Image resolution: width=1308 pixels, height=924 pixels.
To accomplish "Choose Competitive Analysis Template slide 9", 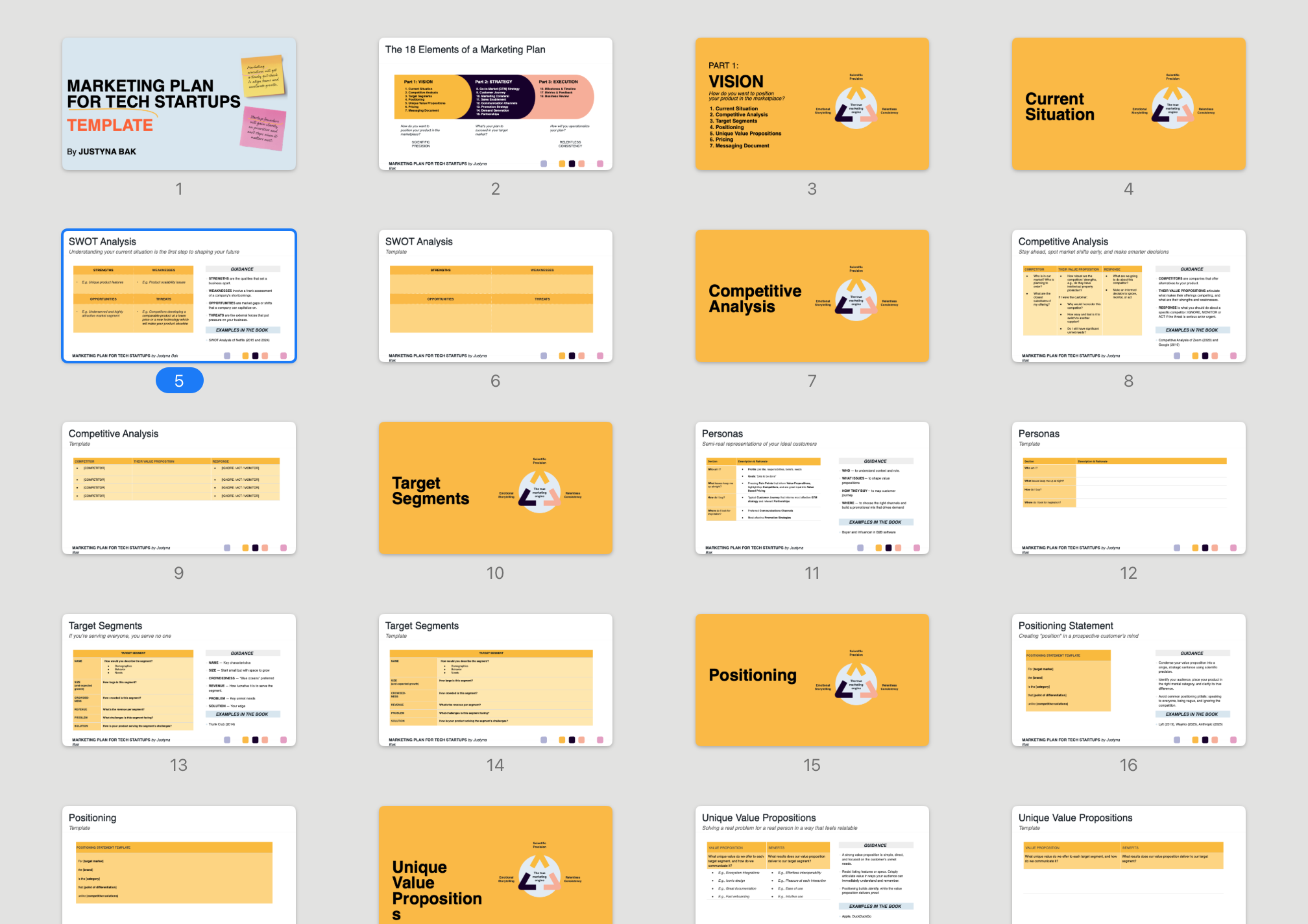I will 179,488.
